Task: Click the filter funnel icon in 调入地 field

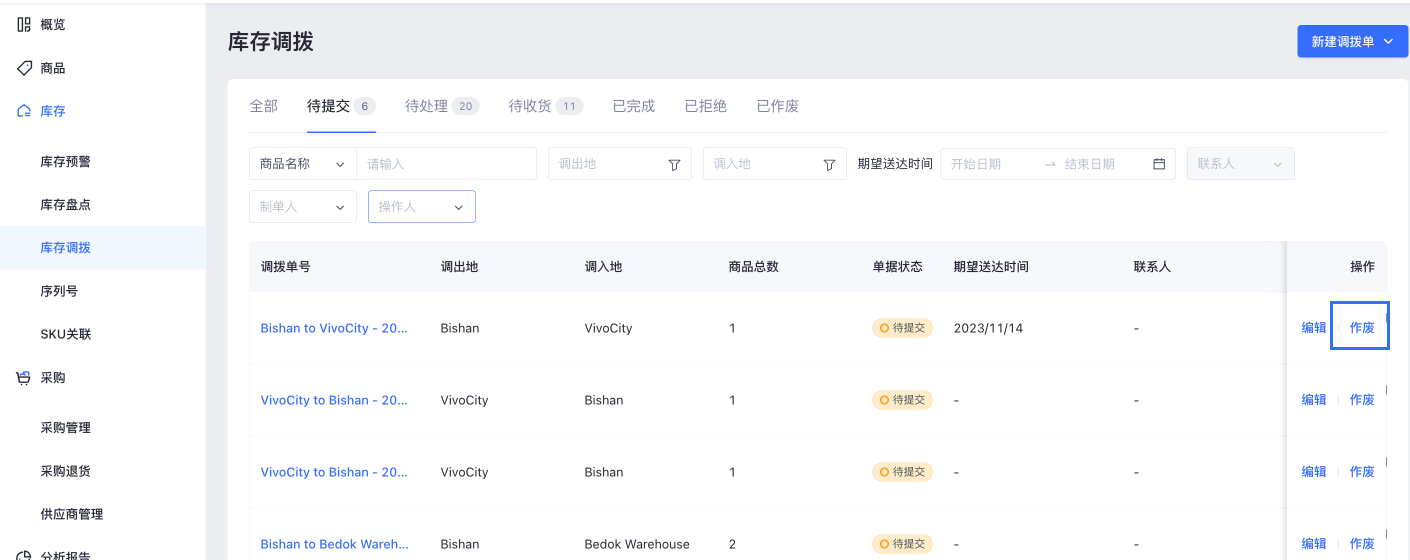Action: tap(829, 164)
